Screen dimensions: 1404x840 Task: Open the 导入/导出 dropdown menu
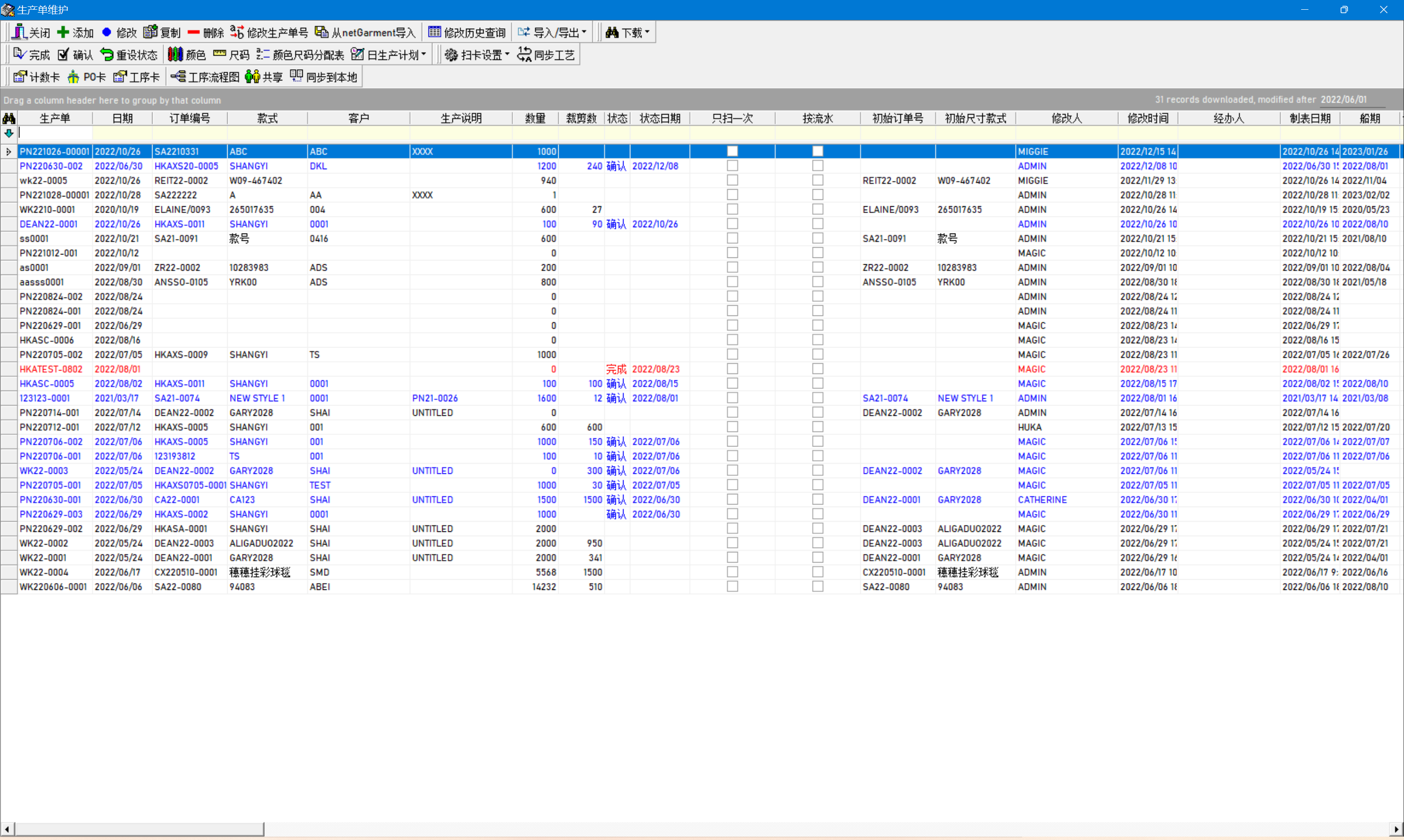552,32
